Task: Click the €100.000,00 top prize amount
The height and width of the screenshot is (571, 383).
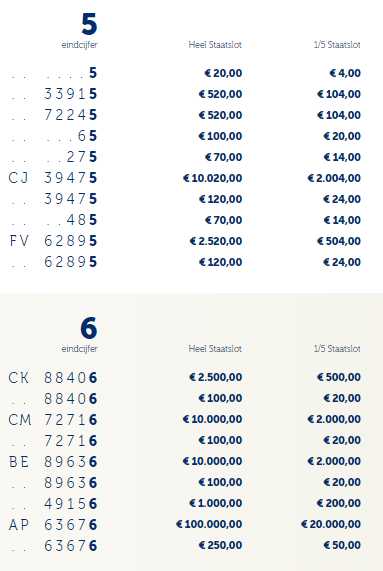Action: [209, 524]
